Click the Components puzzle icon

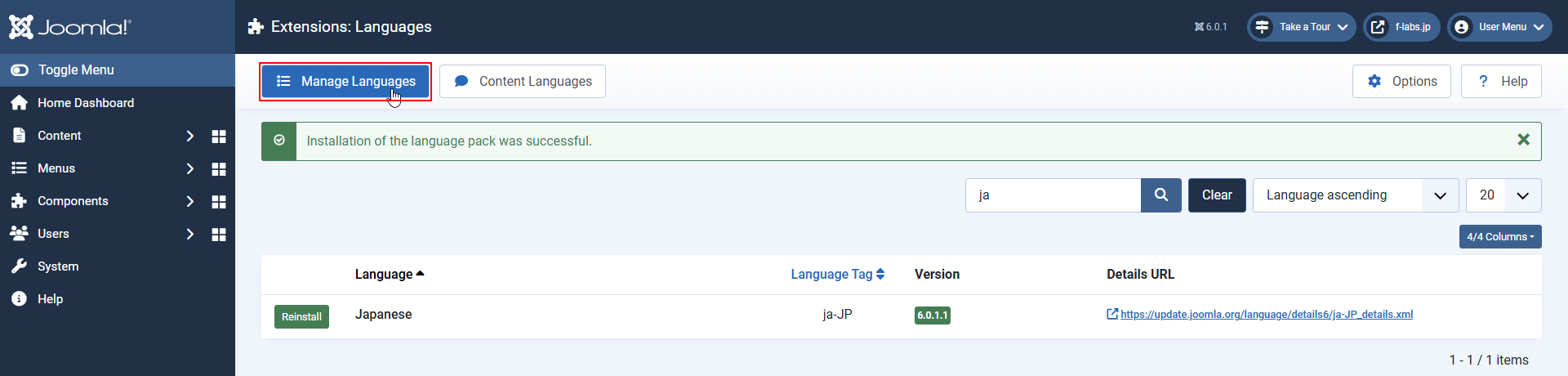coord(19,201)
